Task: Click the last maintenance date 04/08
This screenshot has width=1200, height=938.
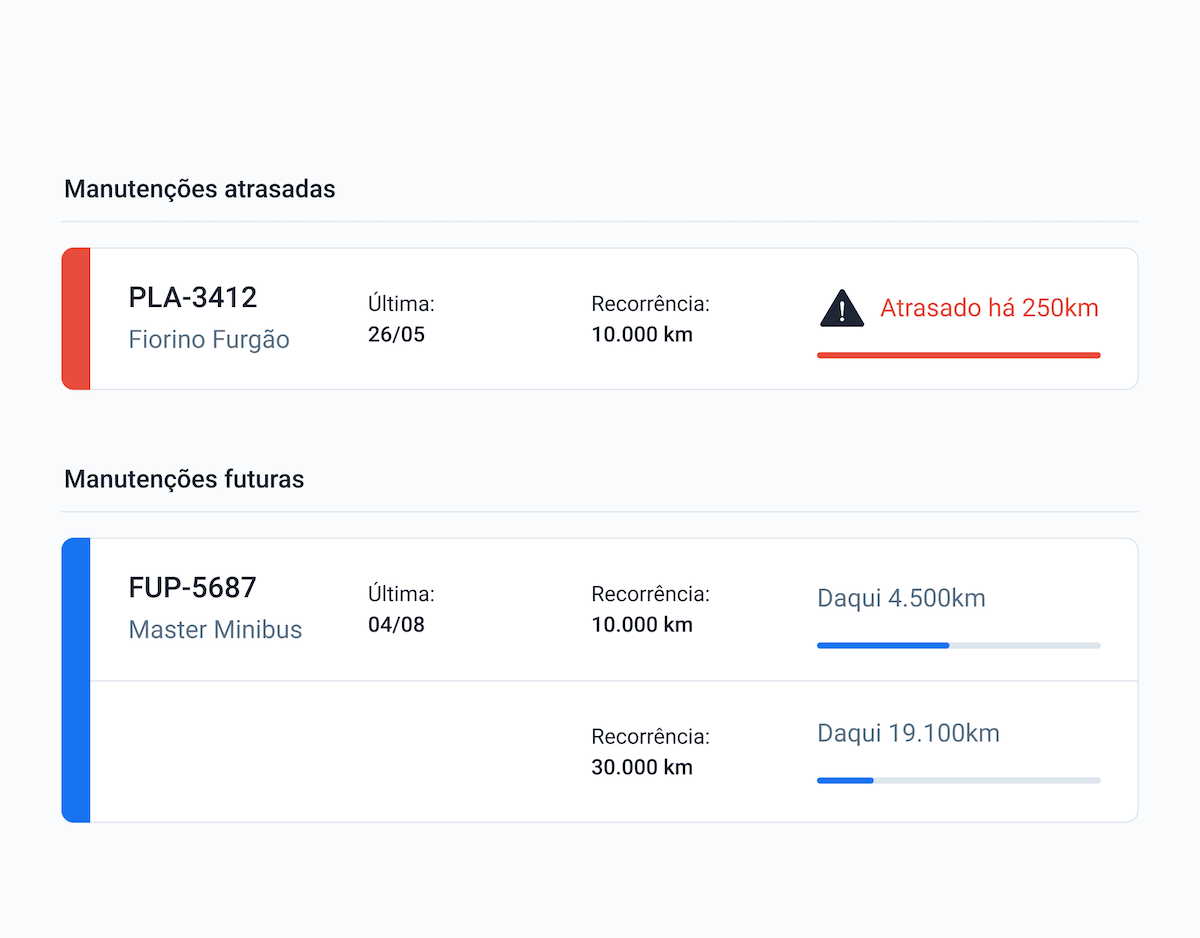Action: (396, 625)
